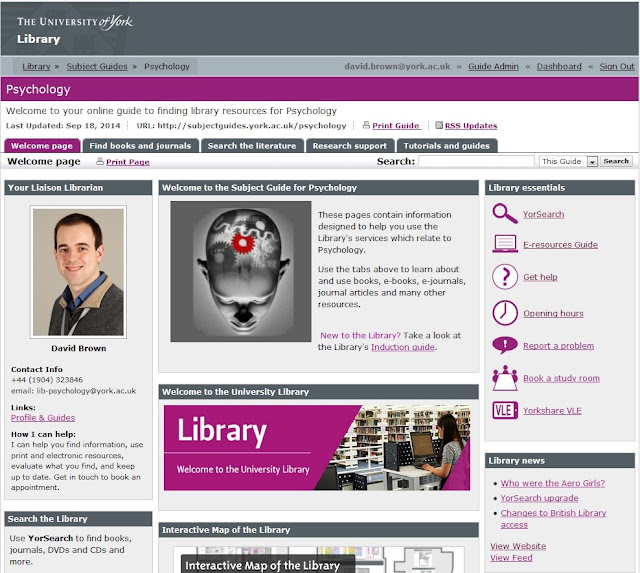Viewport: 640px width, 573px height.
Task: Click David Brown's profile photo
Action: pos(78,272)
